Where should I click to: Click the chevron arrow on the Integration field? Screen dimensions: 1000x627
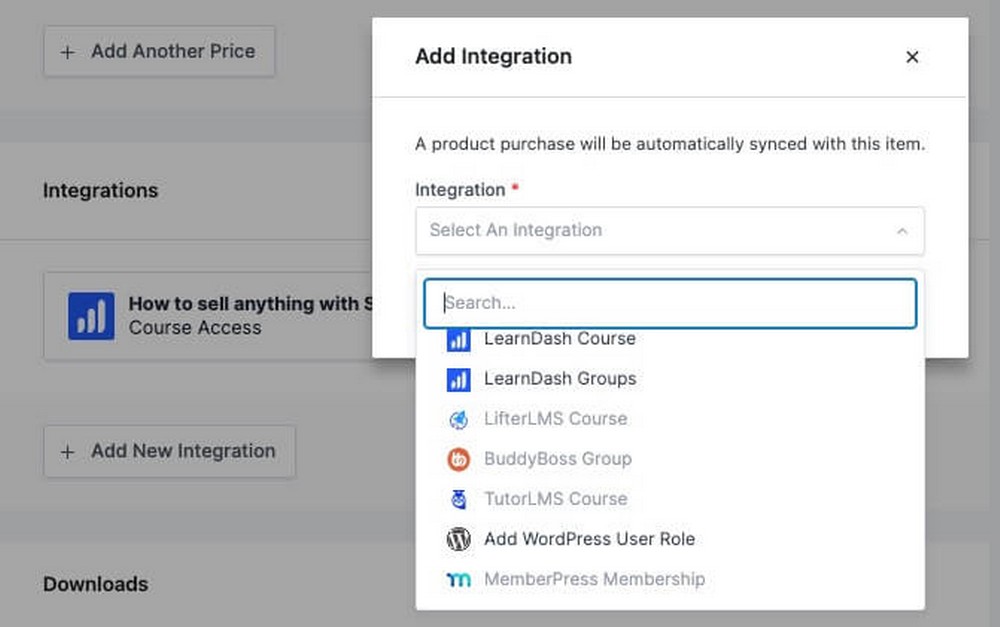[902, 231]
